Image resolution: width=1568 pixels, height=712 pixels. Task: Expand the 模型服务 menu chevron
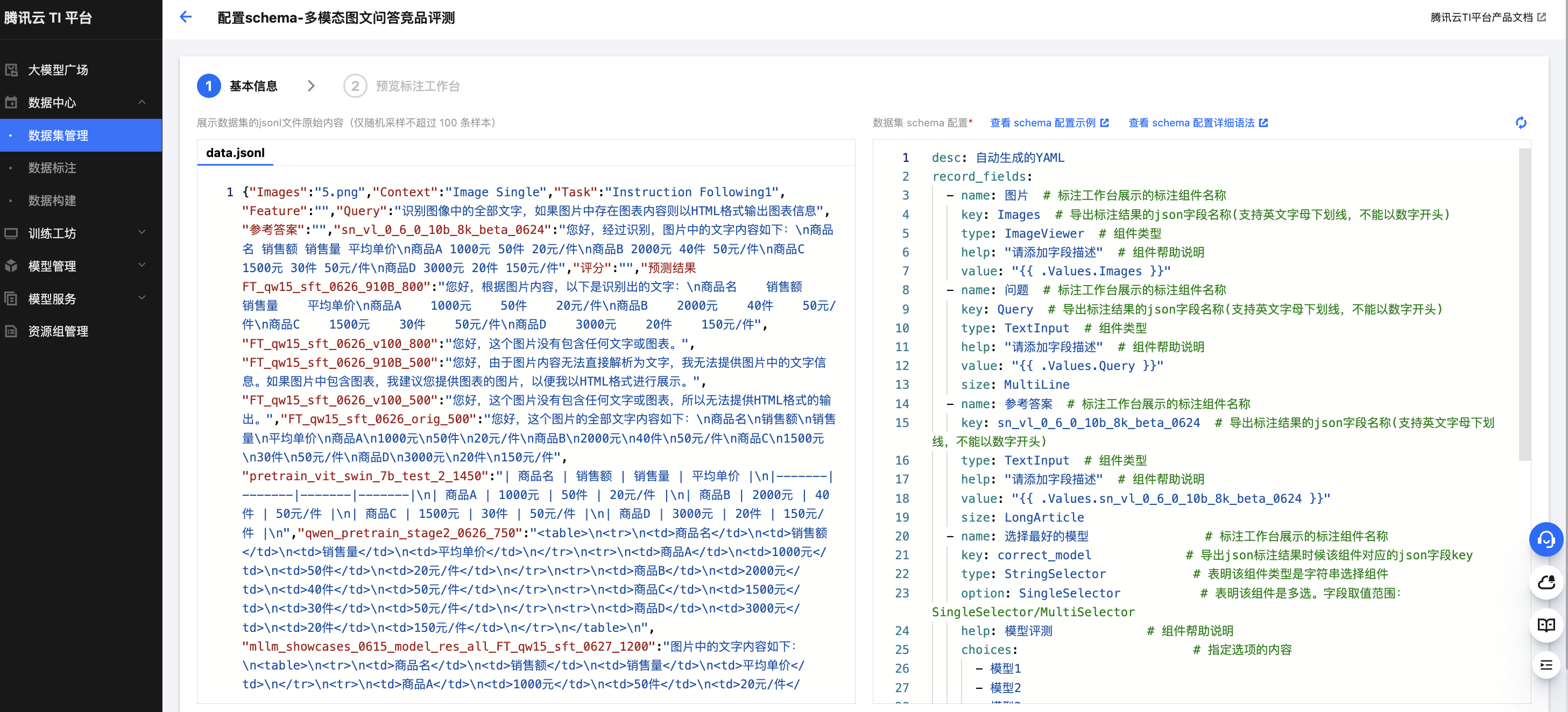(142, 298)
